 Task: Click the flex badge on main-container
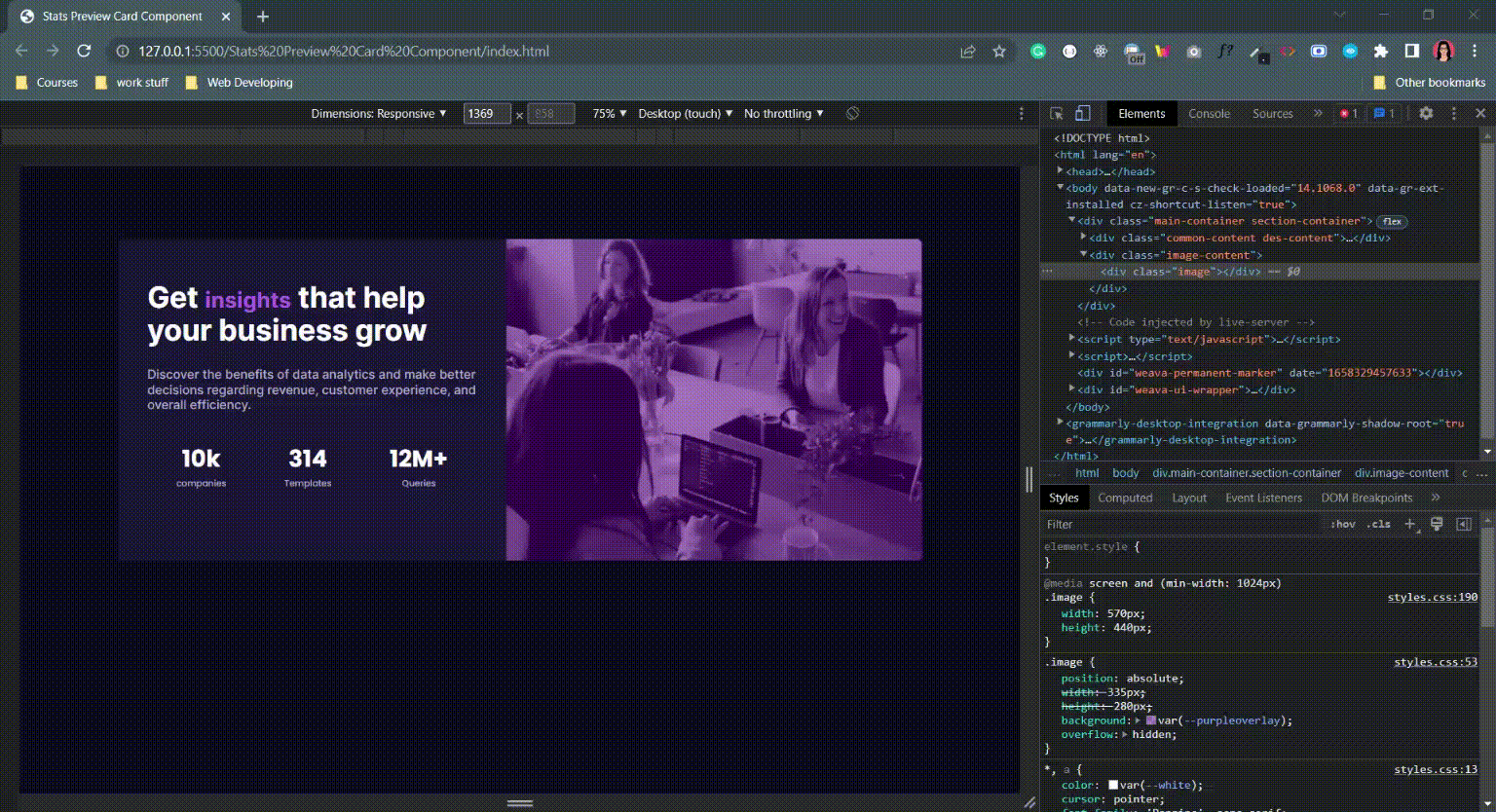coord(1393,222)
